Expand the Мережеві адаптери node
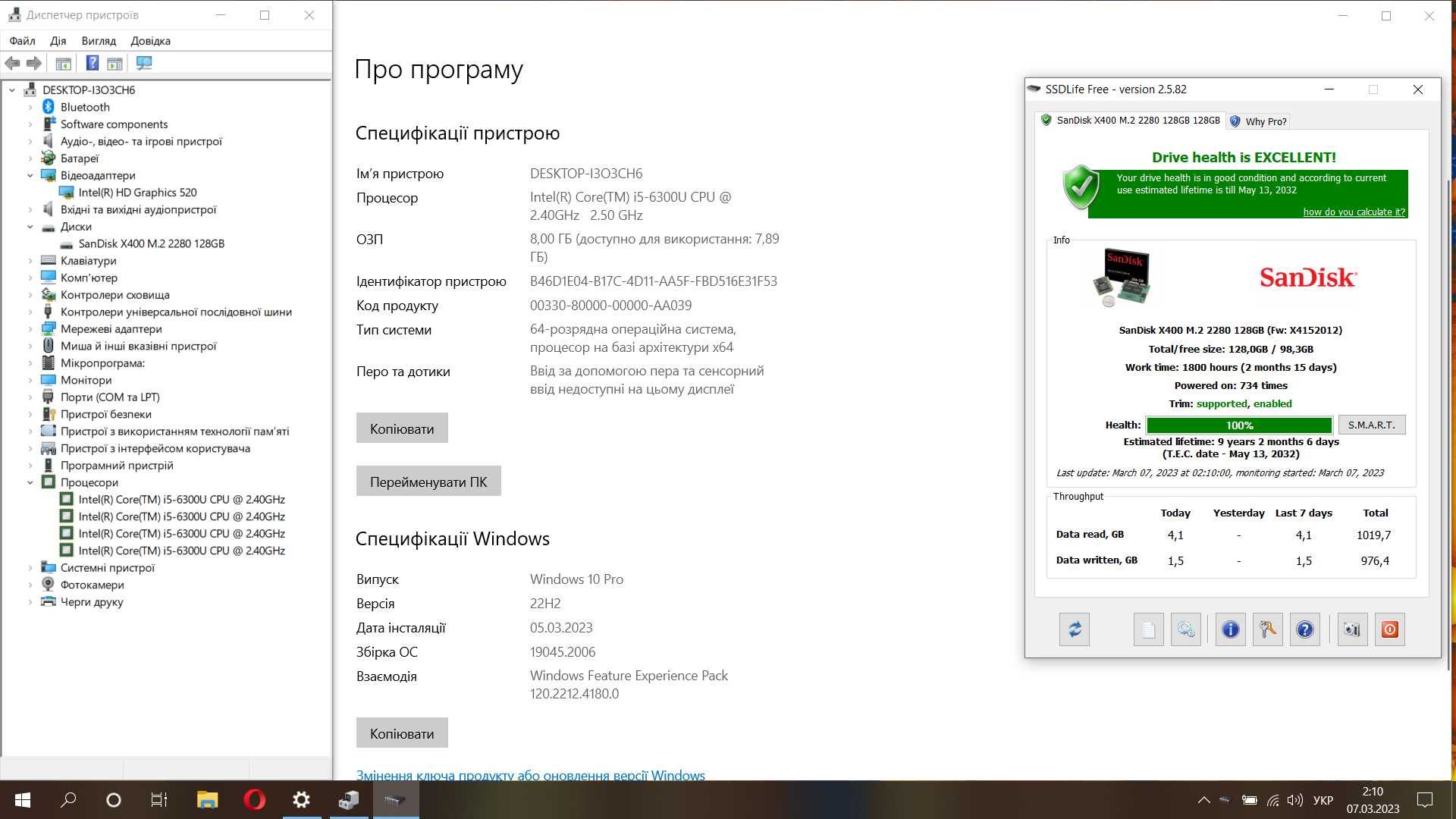1456x819 pixels. point(30,329)
